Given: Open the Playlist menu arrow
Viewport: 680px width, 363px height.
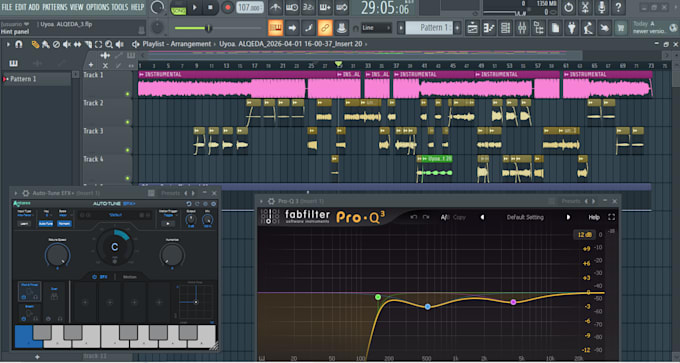Looking at the screenshot, I should tap(8, 44).
